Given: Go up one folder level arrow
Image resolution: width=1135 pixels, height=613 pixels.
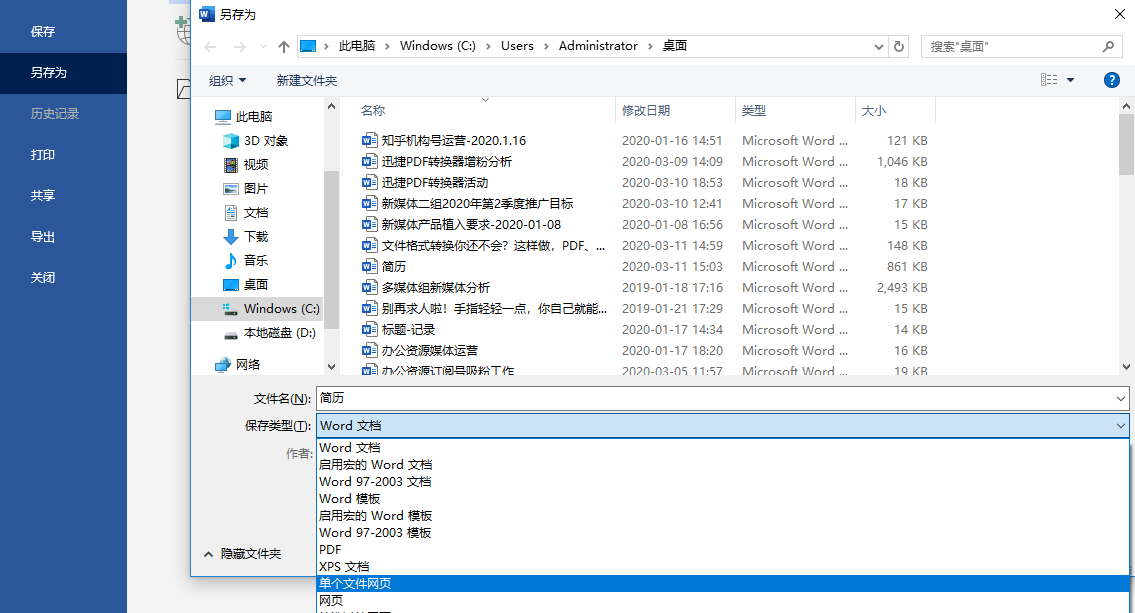Looking at the screenshot, I should click(284, 47).
